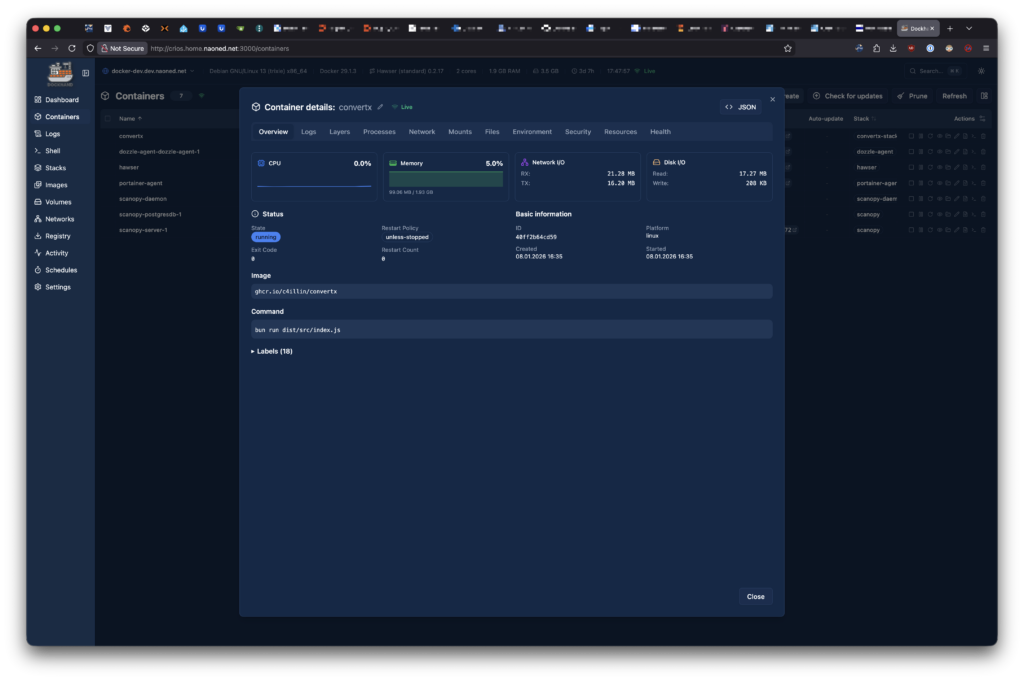The height and width of the screenshot is (681, 1024).
Task: Open the Shell sidebar item
Action: [52, 151]
